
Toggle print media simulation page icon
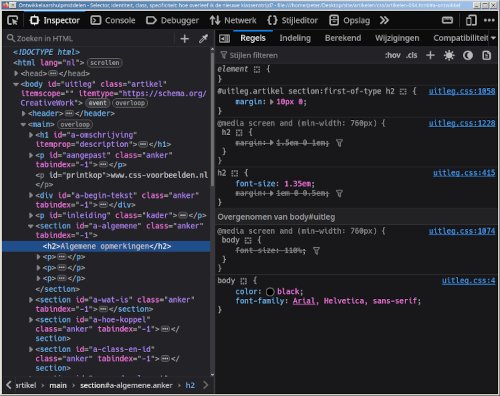point(487,55)
